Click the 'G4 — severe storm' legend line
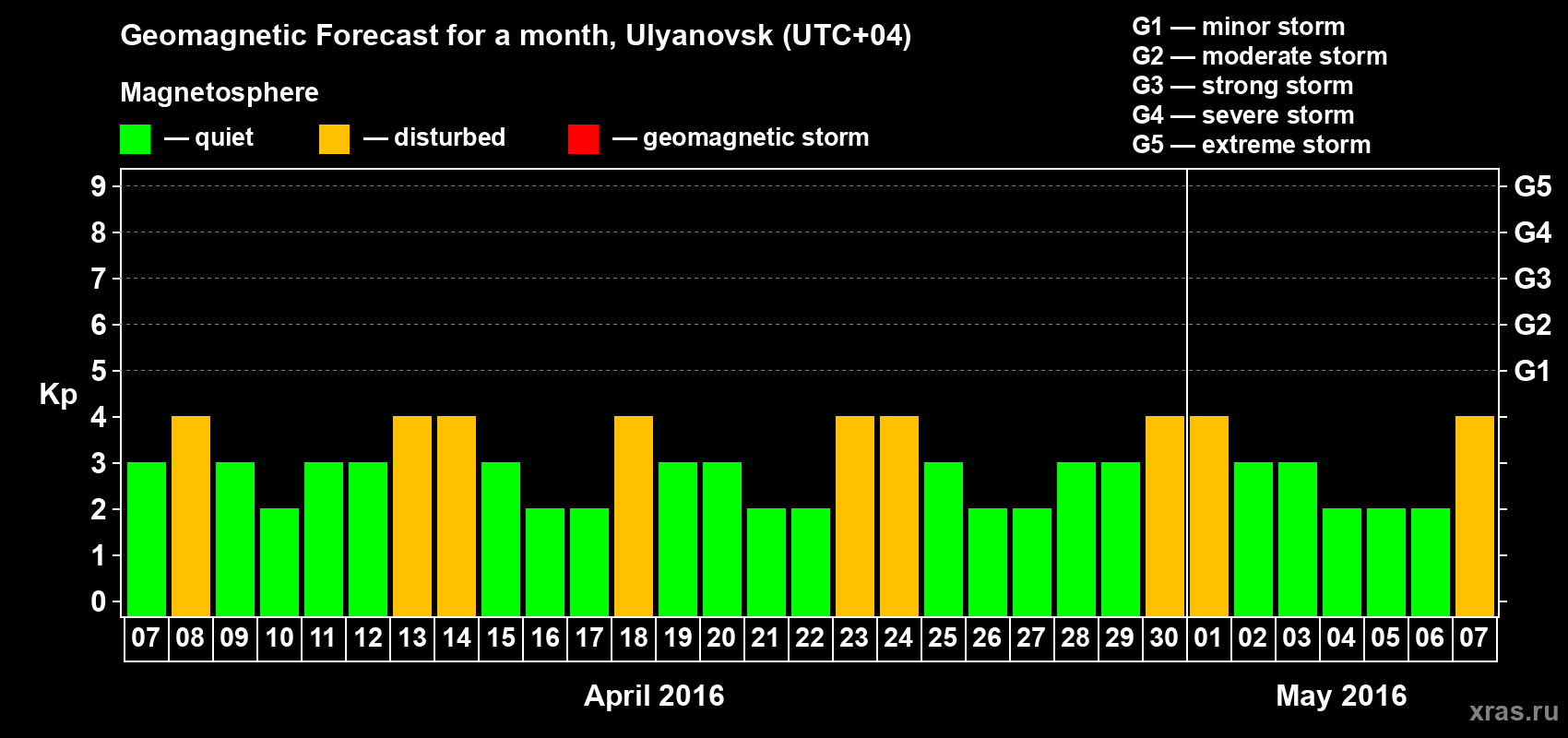 coord(1242,115)
